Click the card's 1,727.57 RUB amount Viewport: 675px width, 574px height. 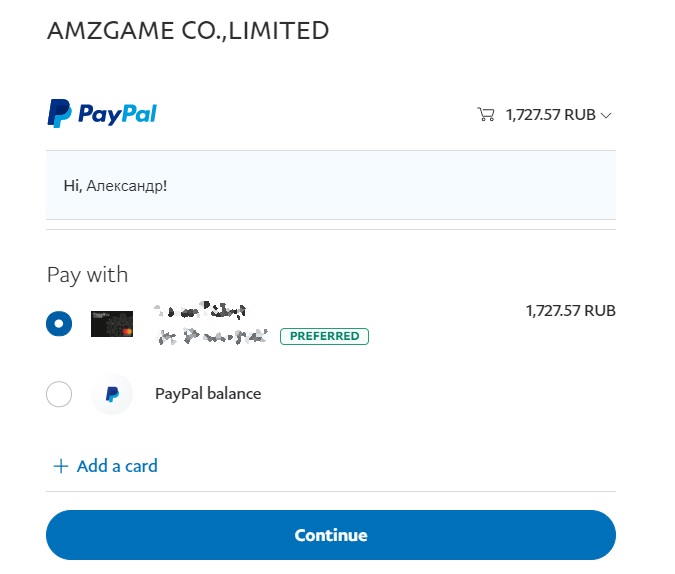(570, 311)
